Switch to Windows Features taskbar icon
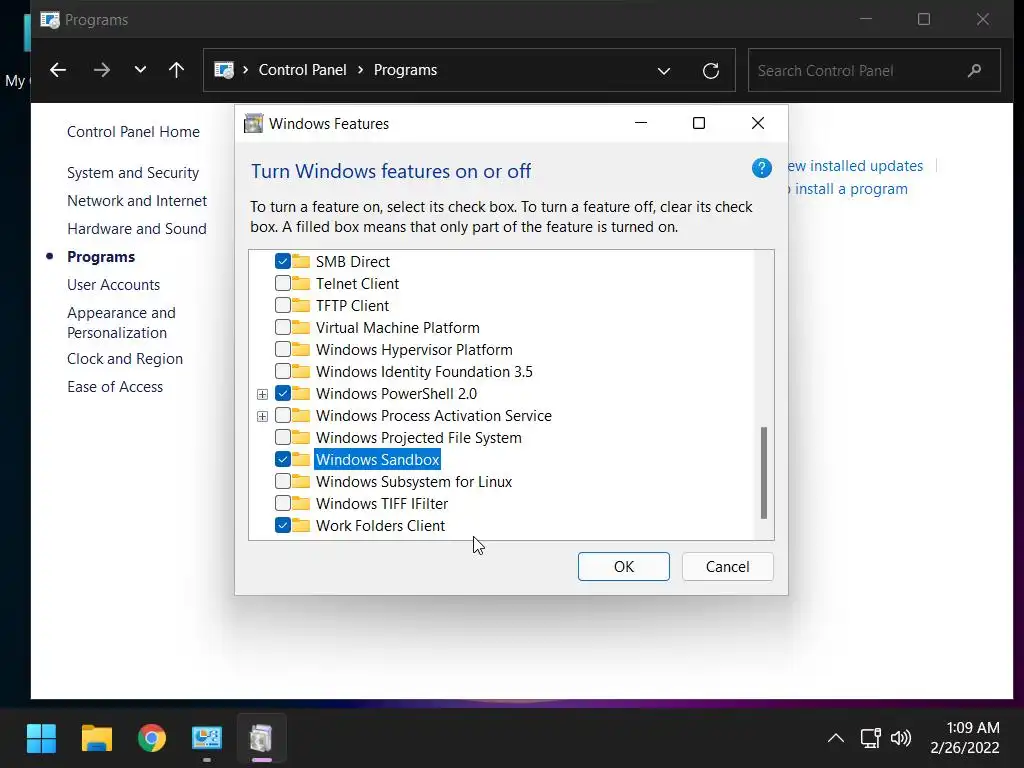This screenshot has height=768, width=1024. 261,739
